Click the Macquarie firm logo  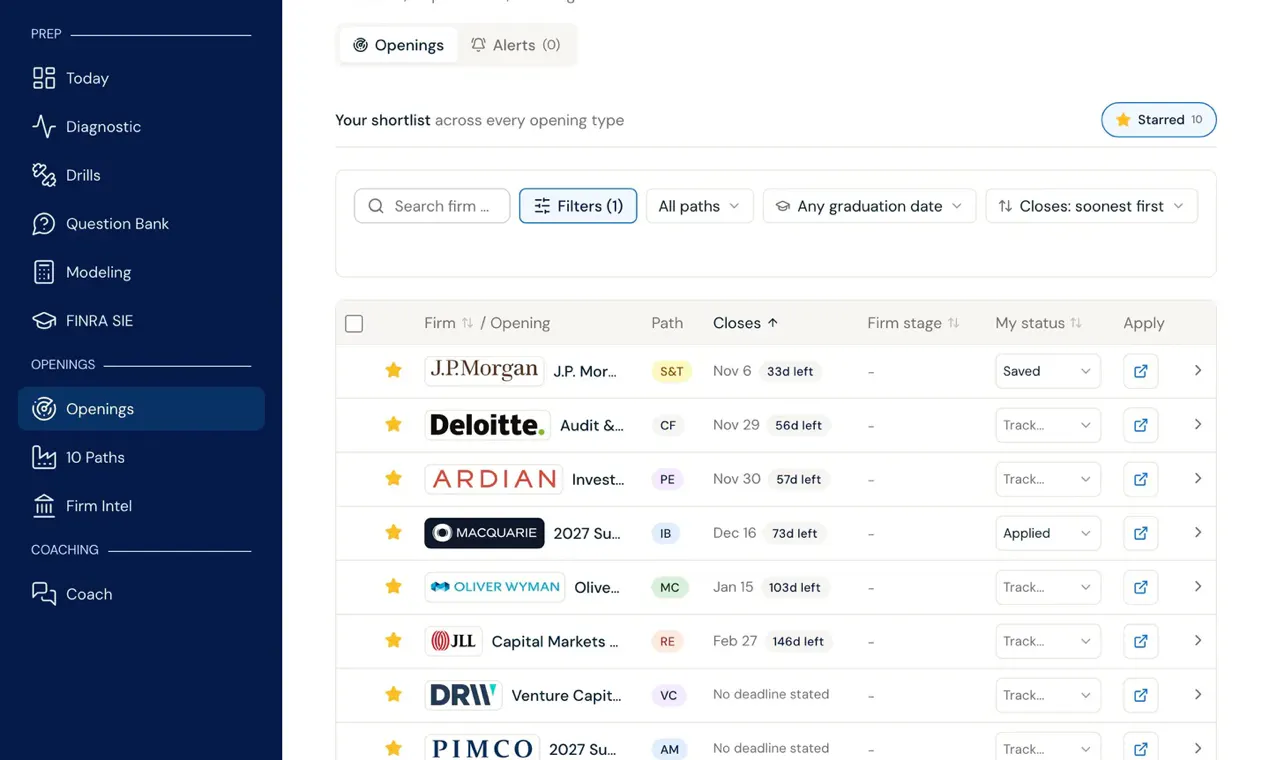click(484, 533)
